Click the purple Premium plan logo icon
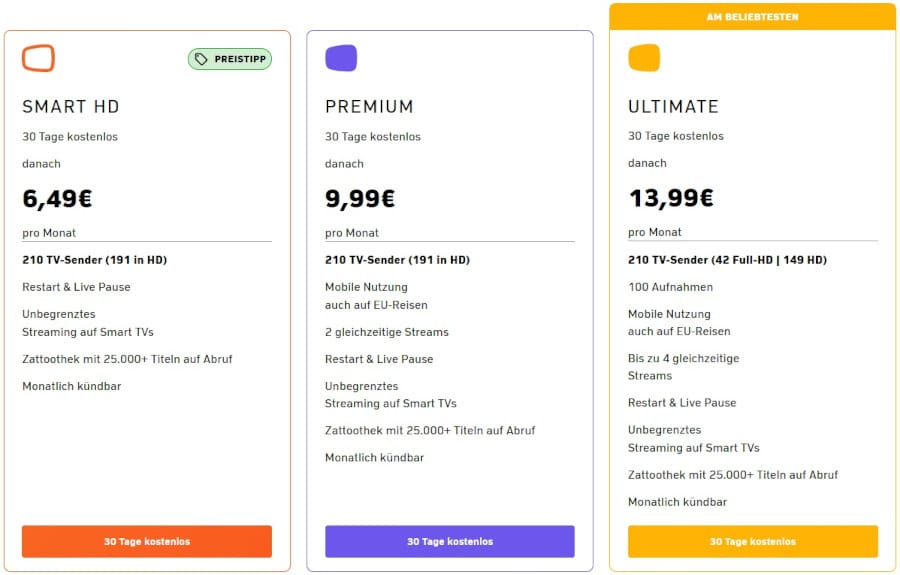900x575 pixels. pyautogui.click(x=341, y=58)
